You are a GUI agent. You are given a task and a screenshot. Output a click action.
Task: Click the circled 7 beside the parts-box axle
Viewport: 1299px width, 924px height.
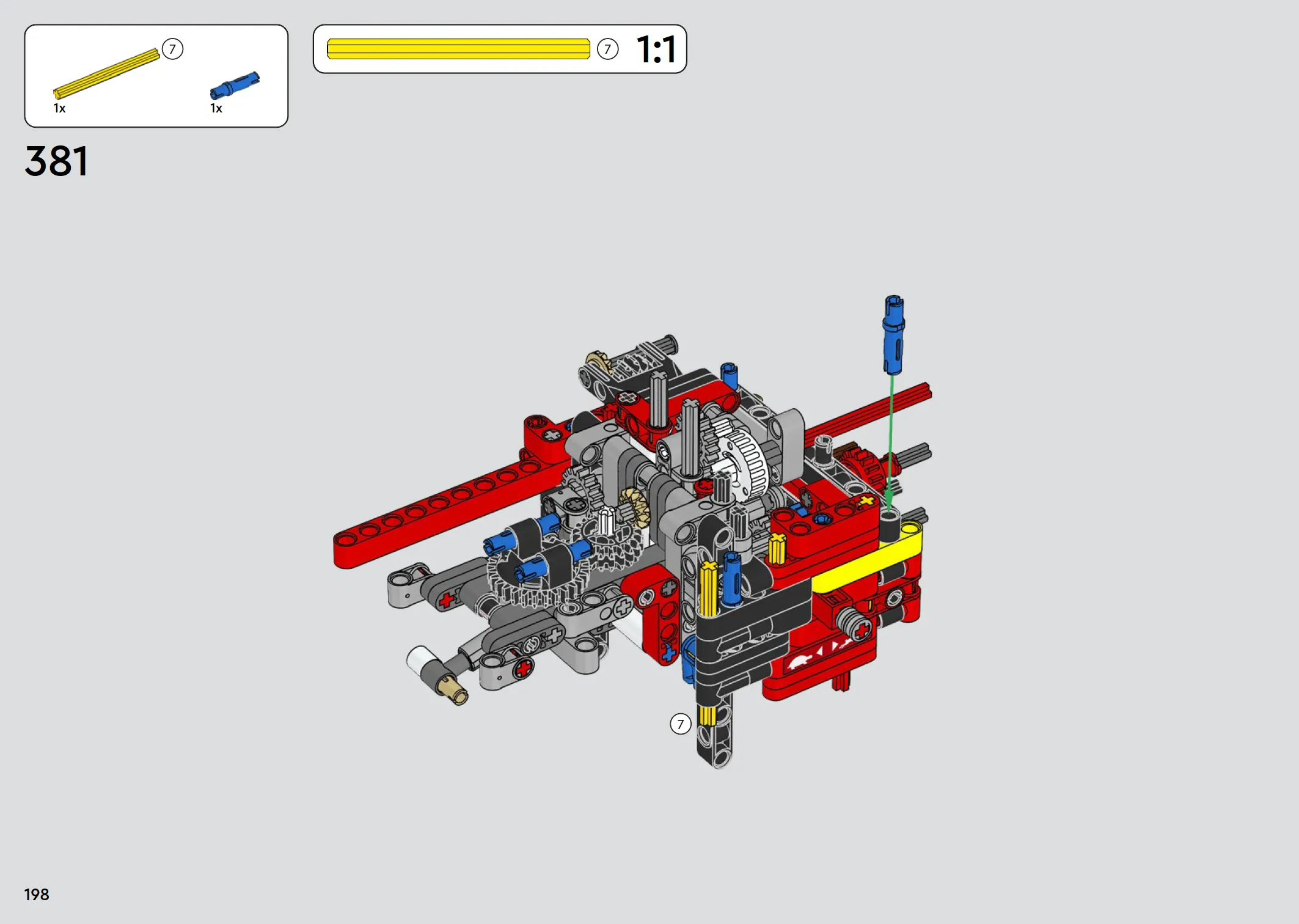pos(173,49)
